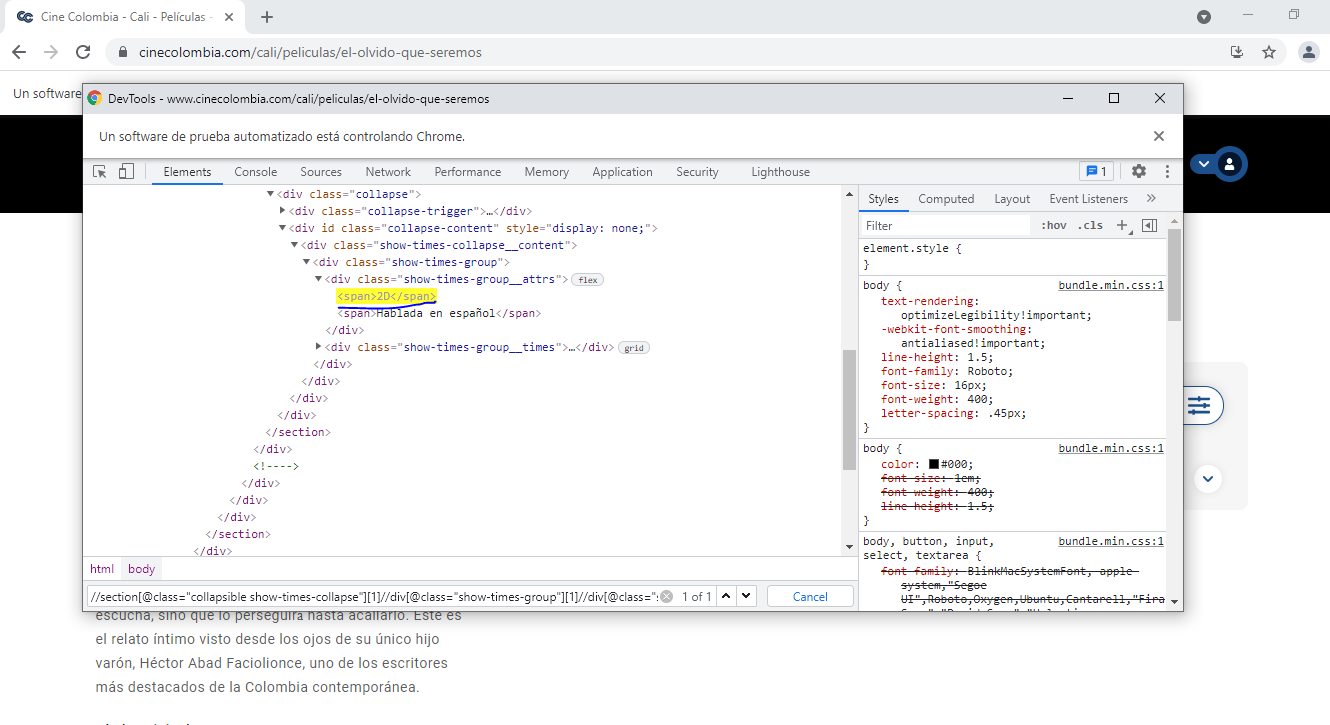1330x725 pixels.
Task: Show more sidebar tabs with double chevron
Action: click(1151, 199)
